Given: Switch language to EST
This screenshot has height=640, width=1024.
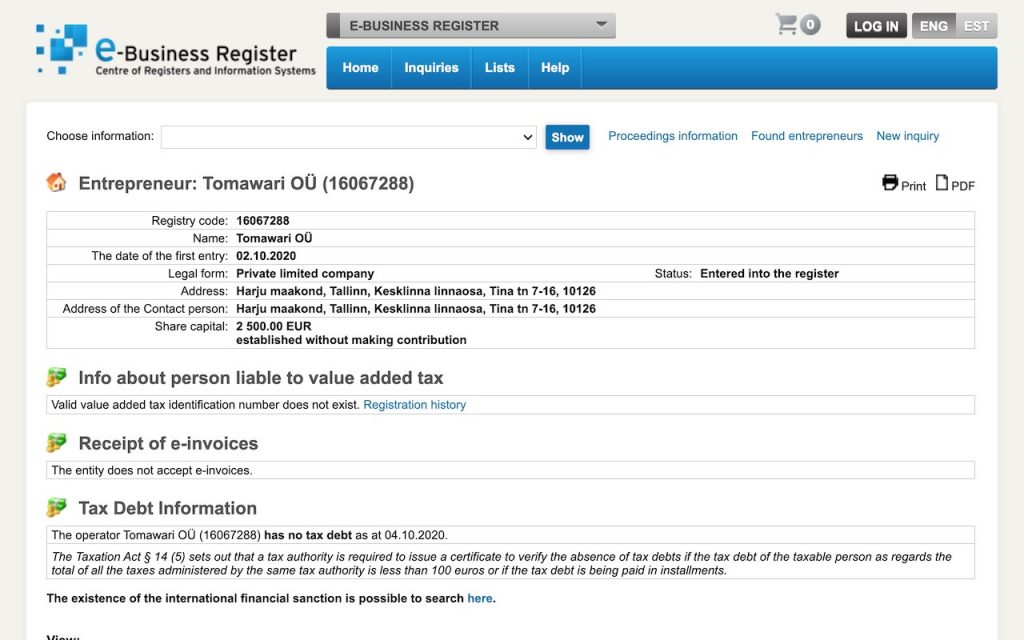Looking at the screenshot, I should (976, 26).
